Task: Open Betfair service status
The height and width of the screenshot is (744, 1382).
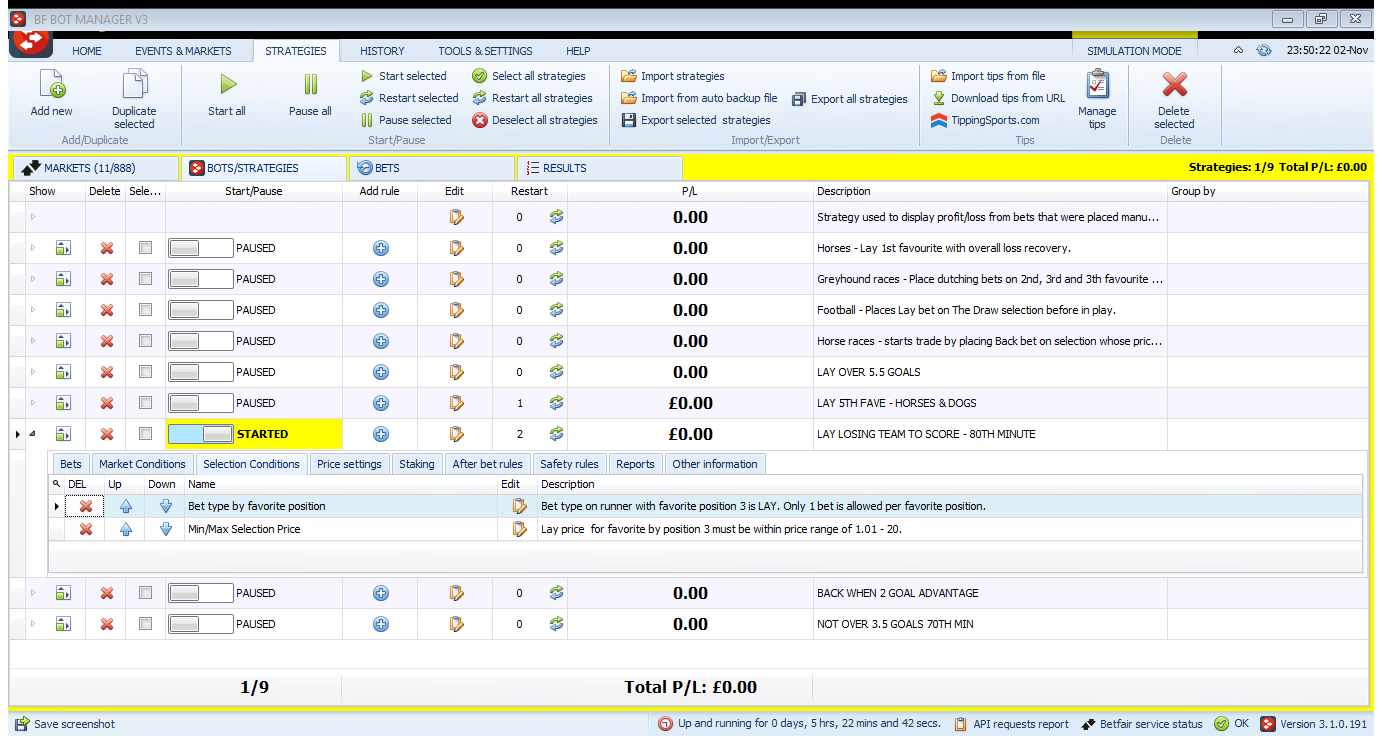Action: click(x=1144, y=724)
